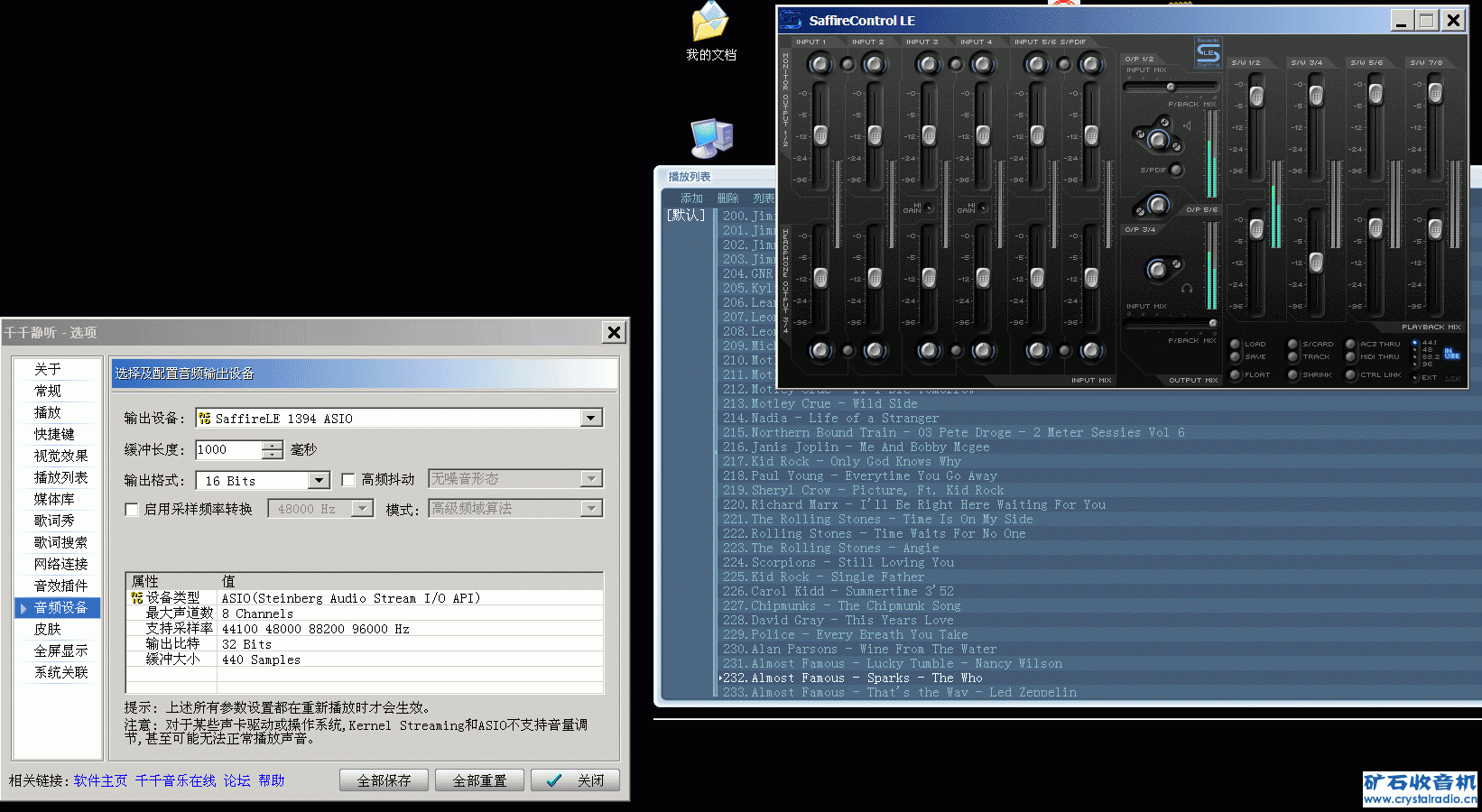The image size is (1482, 812).
Task: Toggle stereo link between Input 1 and 2 headphone
Action: [847, 351]
